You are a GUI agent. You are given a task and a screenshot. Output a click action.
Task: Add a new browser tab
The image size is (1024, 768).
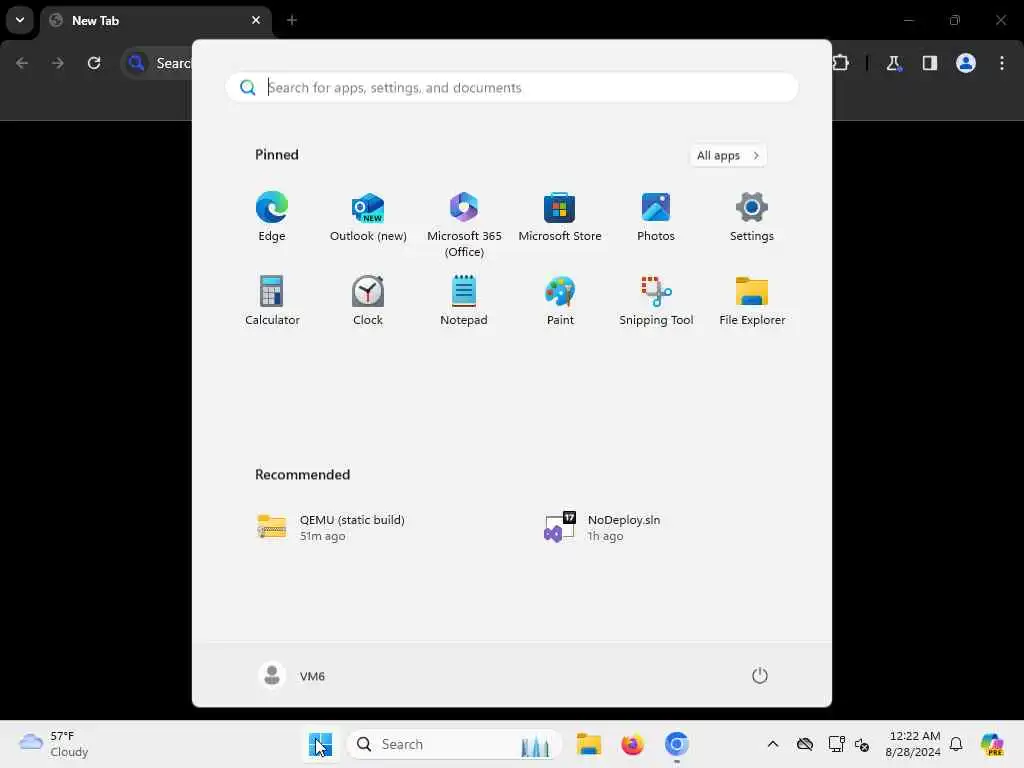(x=292, y=20)
